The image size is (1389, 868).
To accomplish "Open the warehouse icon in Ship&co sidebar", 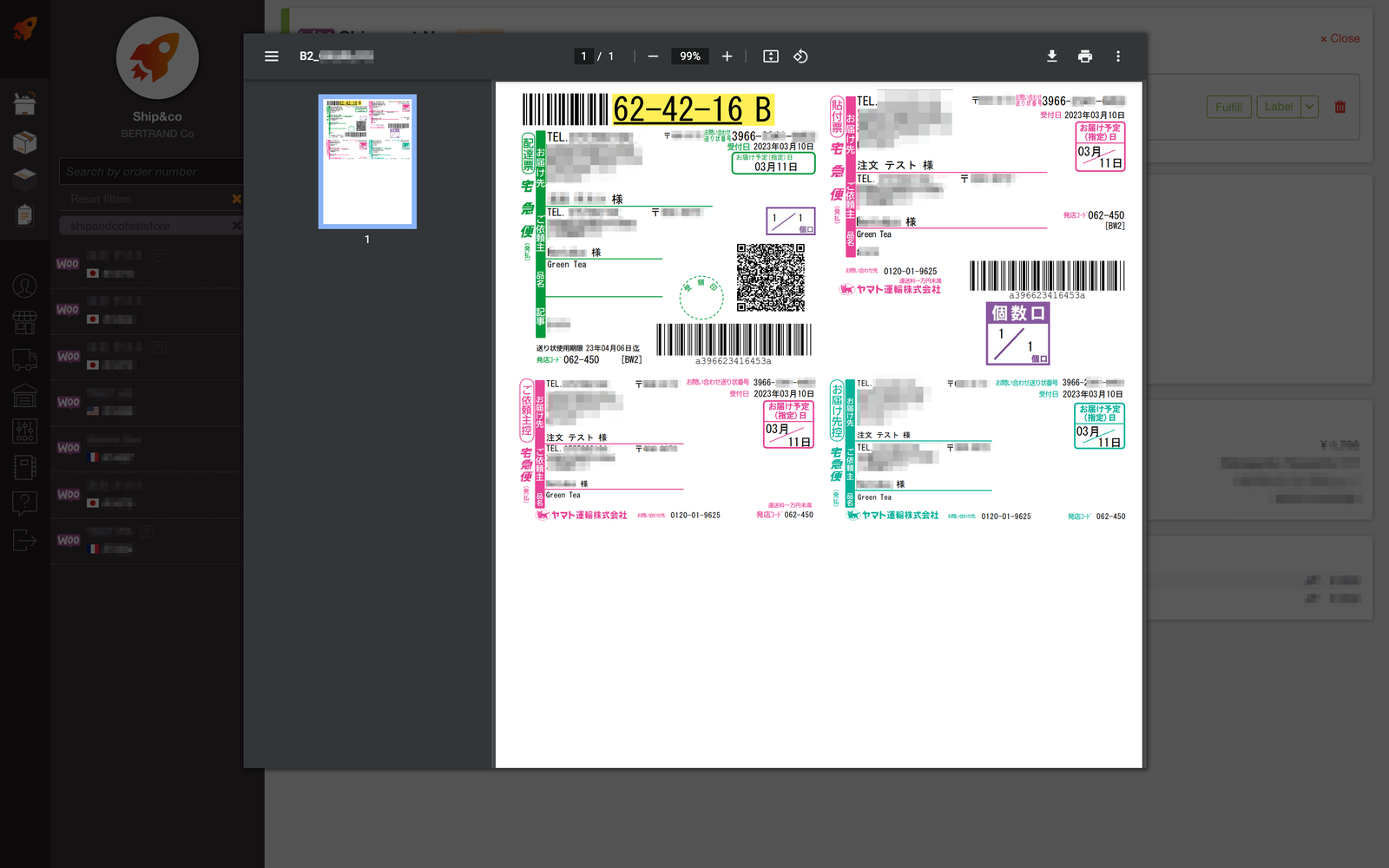I will click(25, 395).
